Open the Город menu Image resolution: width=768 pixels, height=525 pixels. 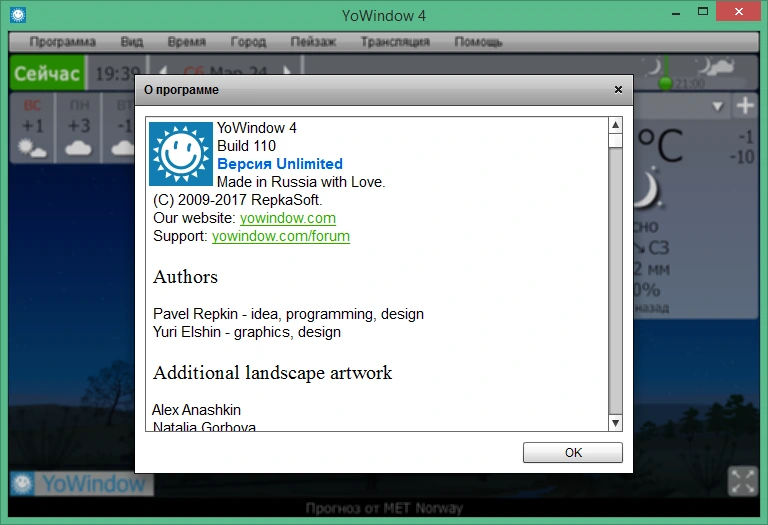pyautogui.click(x=248, y=42)
